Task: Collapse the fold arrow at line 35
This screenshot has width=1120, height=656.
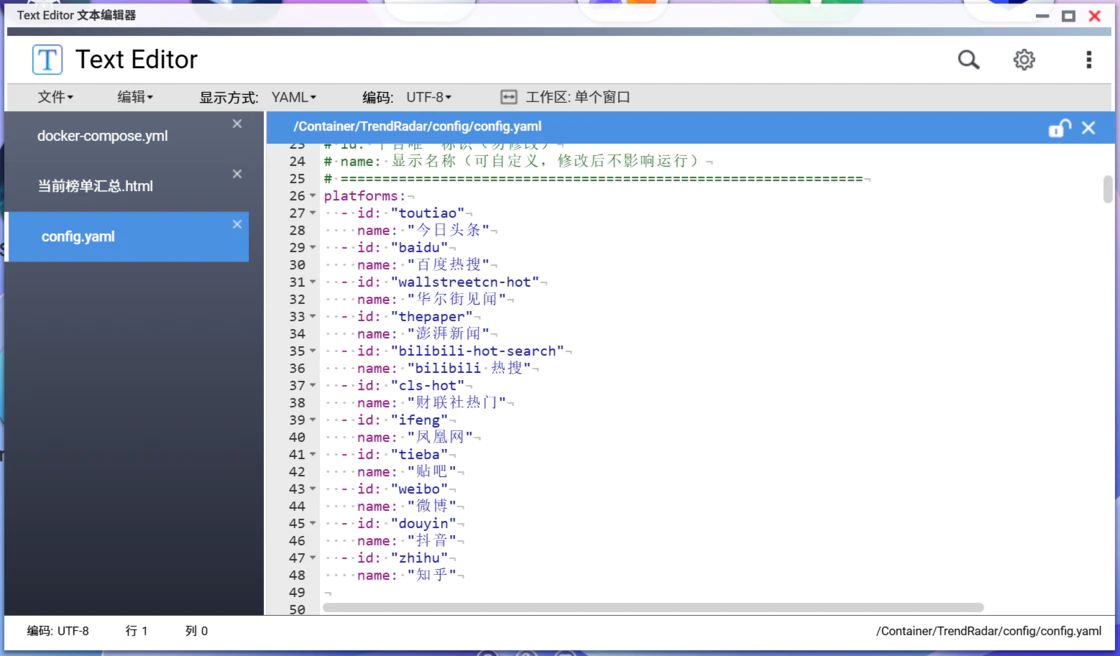Action: tap(313, 351)
